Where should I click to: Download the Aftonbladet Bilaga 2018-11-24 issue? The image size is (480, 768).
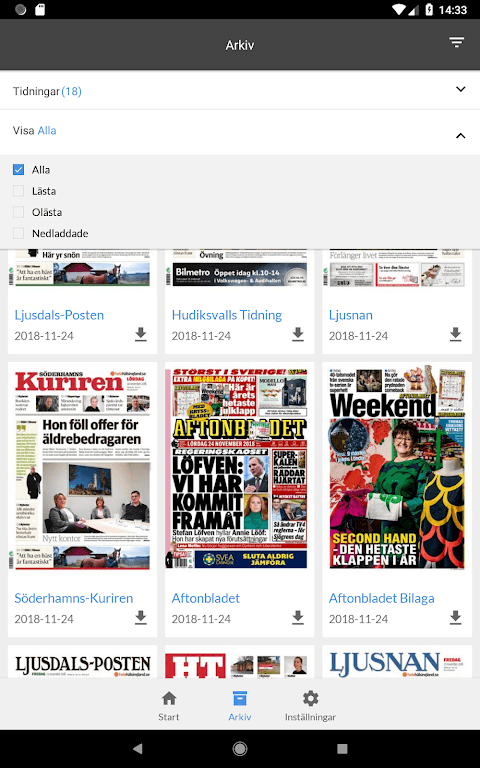[x=456, y=617]
